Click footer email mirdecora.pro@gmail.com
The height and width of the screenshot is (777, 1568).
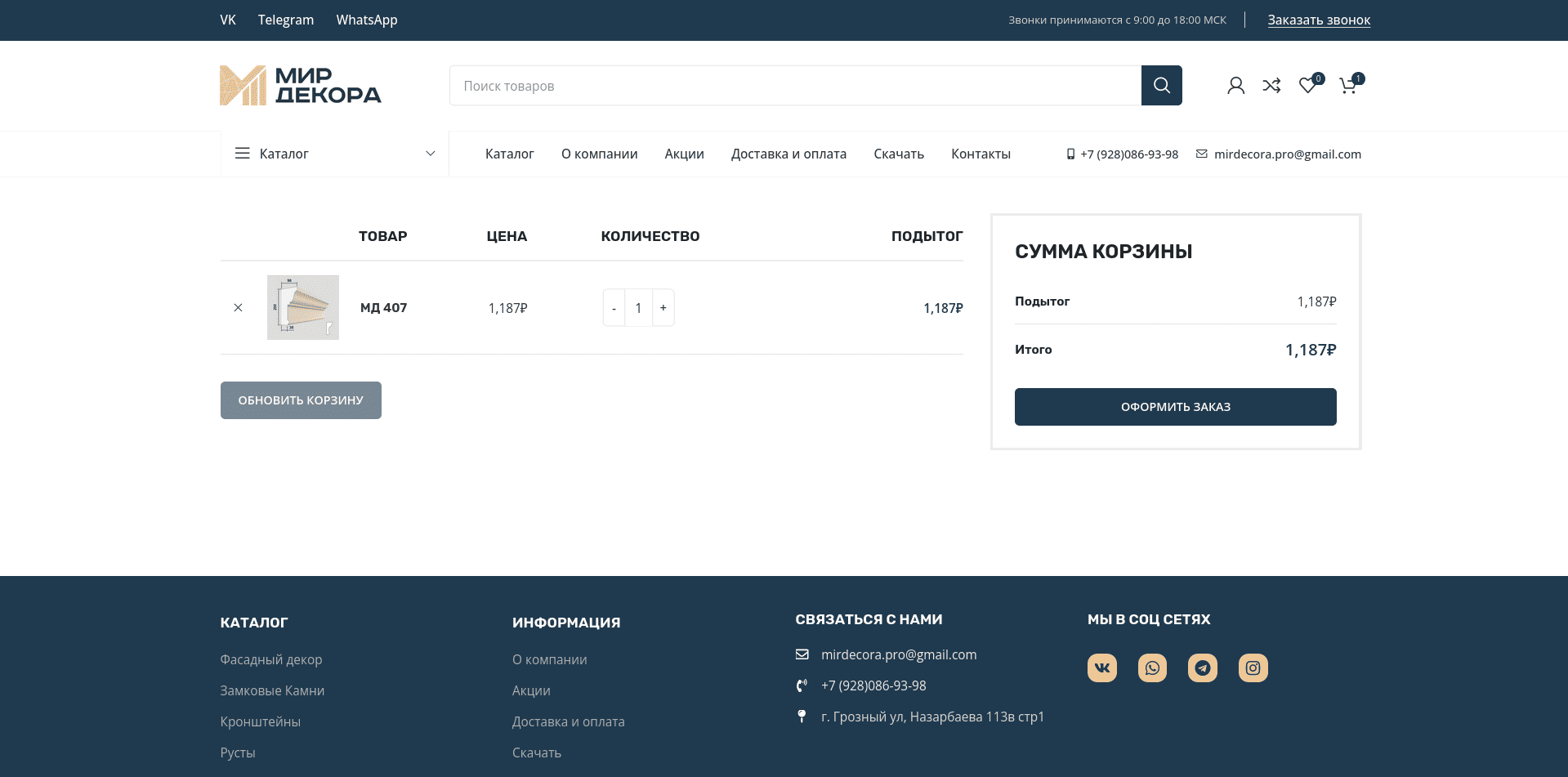899,654
